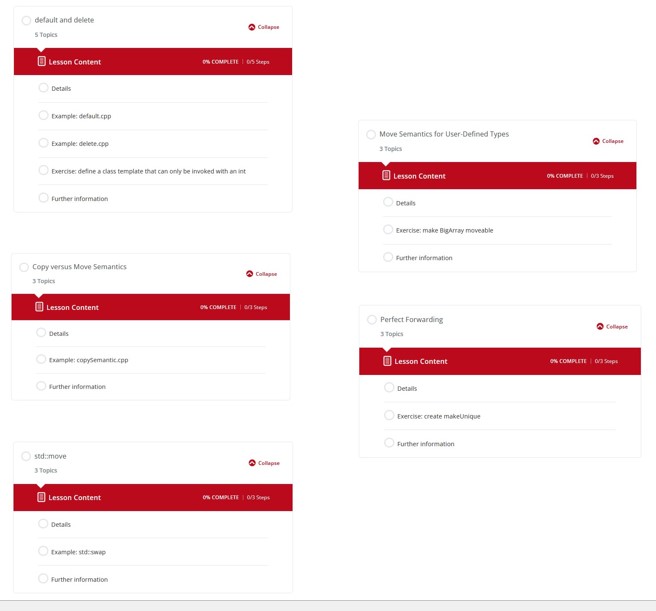This screenshot has height=611, width=656.
Task: Mark Move Semantics for User-Defined Types circle
Action: coord(371,134)
